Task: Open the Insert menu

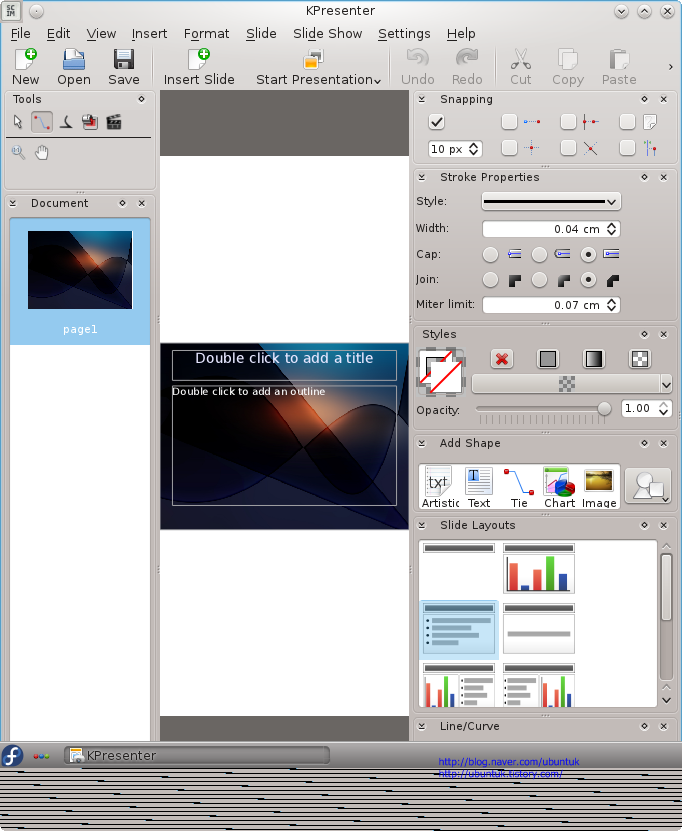Action: click(149, 33)
